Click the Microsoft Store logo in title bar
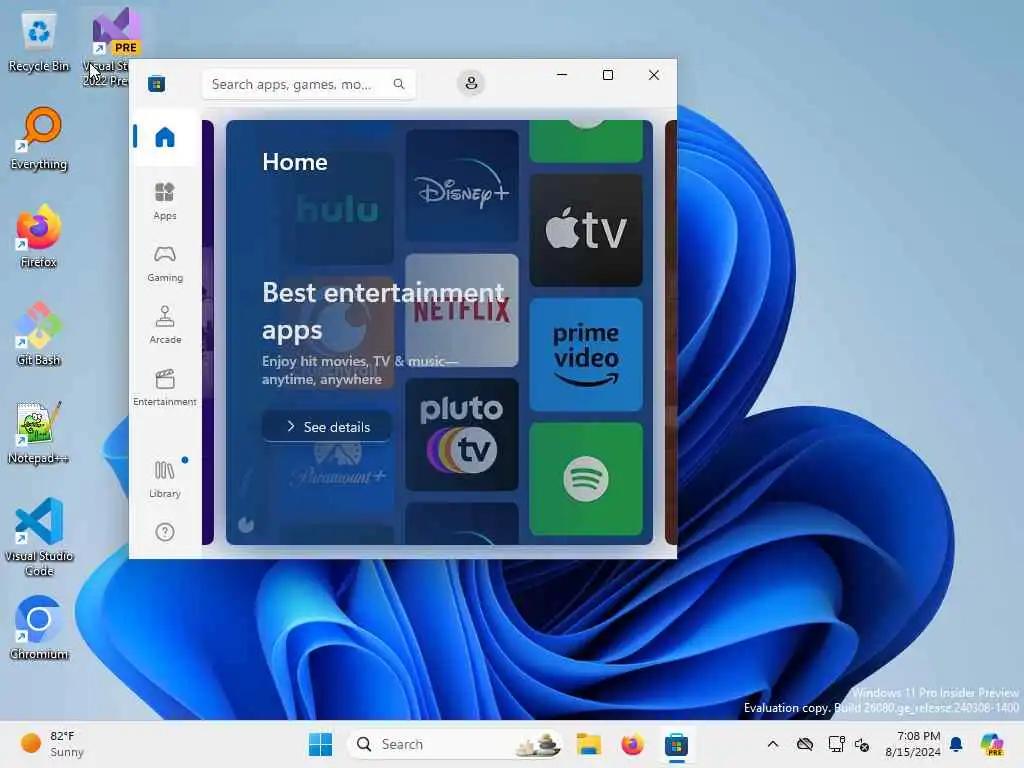Image resolution: width=1024 pixels, height=768 pixels. pos(156,84)
